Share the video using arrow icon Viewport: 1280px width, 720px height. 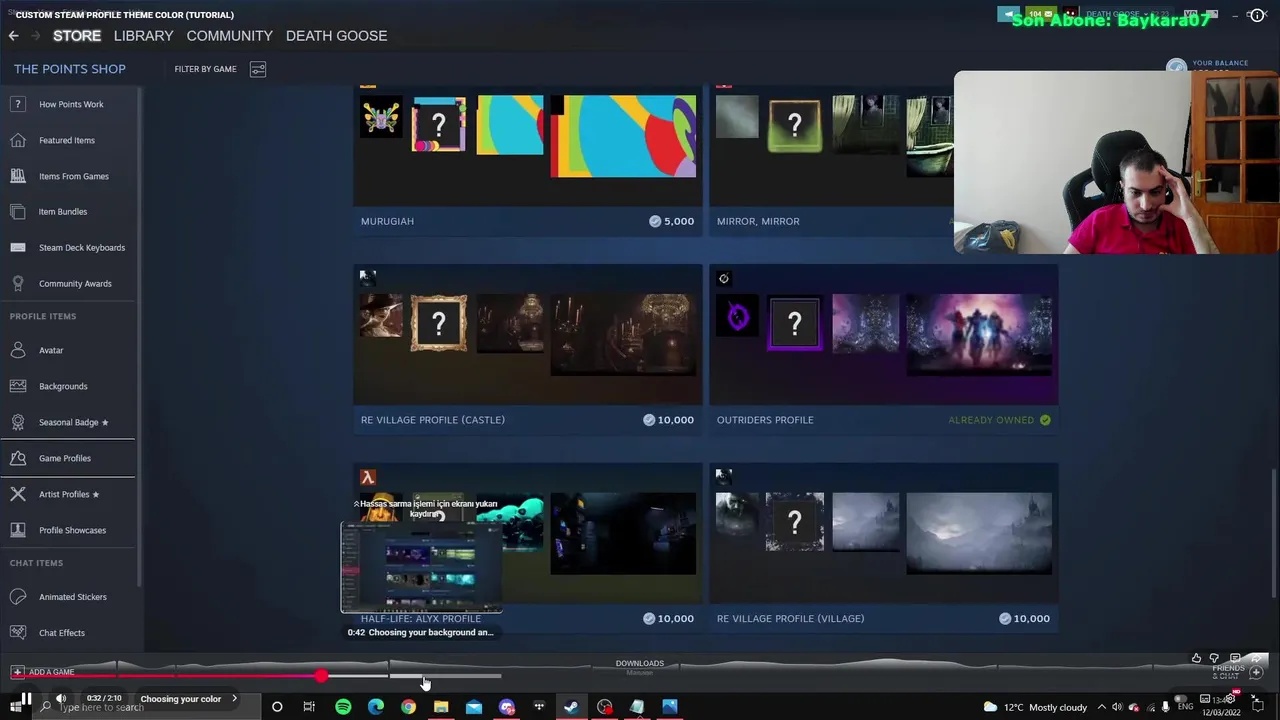click(x=1257, y=658)
